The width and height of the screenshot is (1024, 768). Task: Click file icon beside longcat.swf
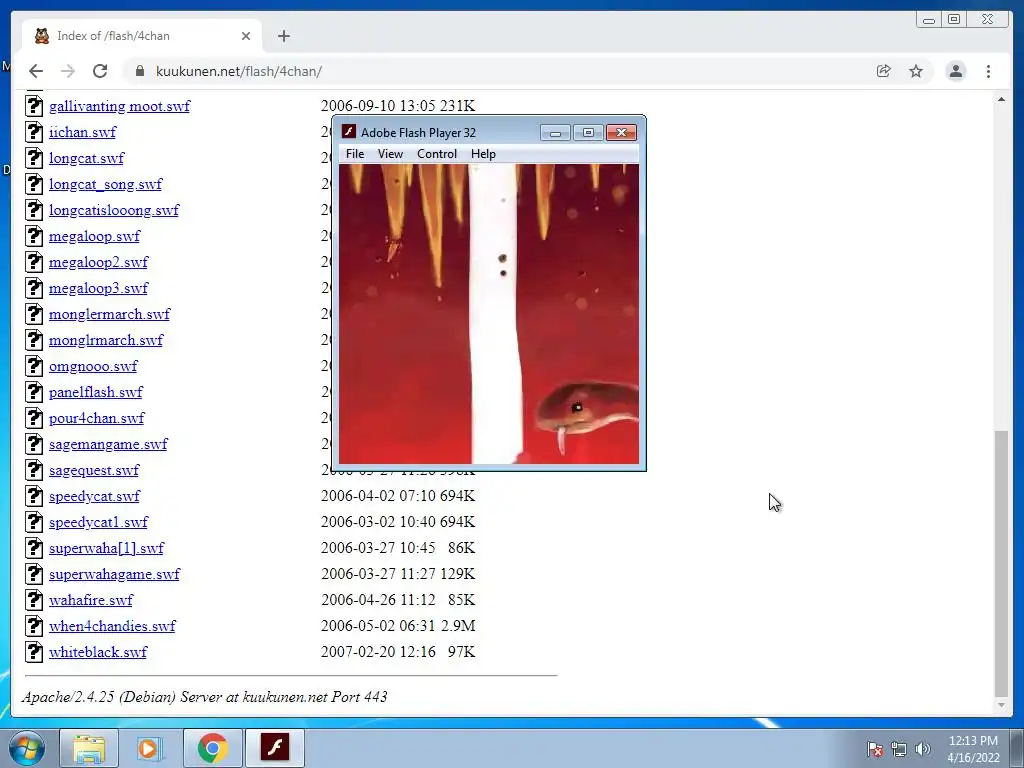point(34,158)
